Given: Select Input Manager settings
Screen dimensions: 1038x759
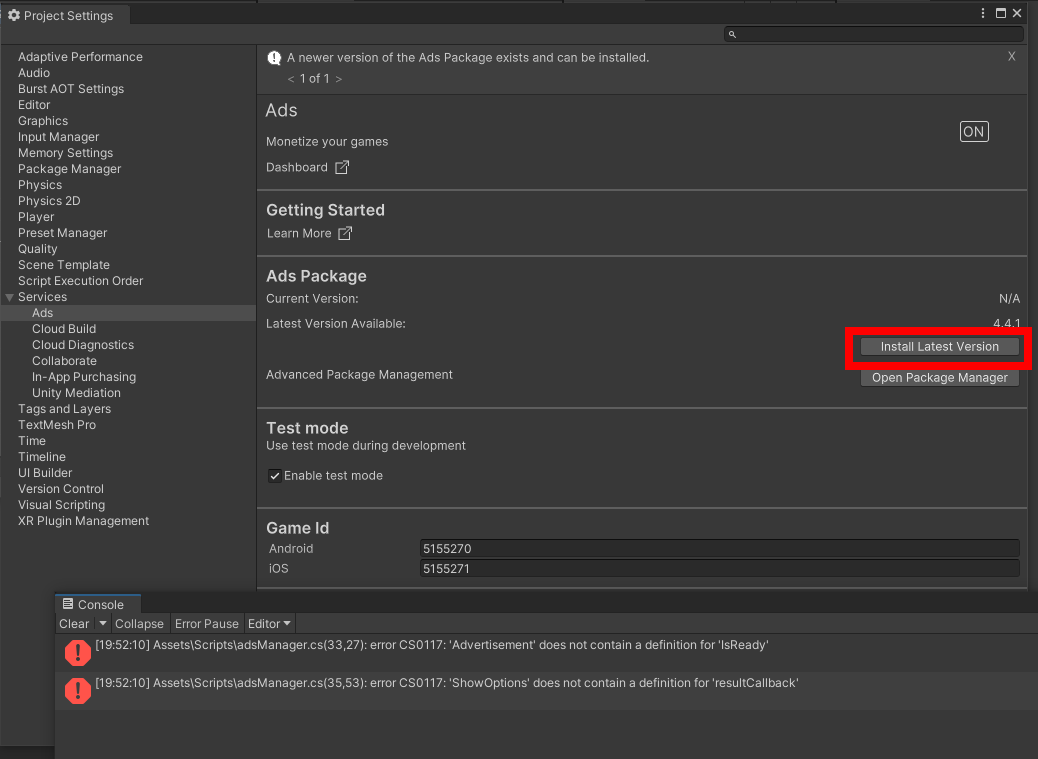Looking at the screenshot, I should (58, 137).
